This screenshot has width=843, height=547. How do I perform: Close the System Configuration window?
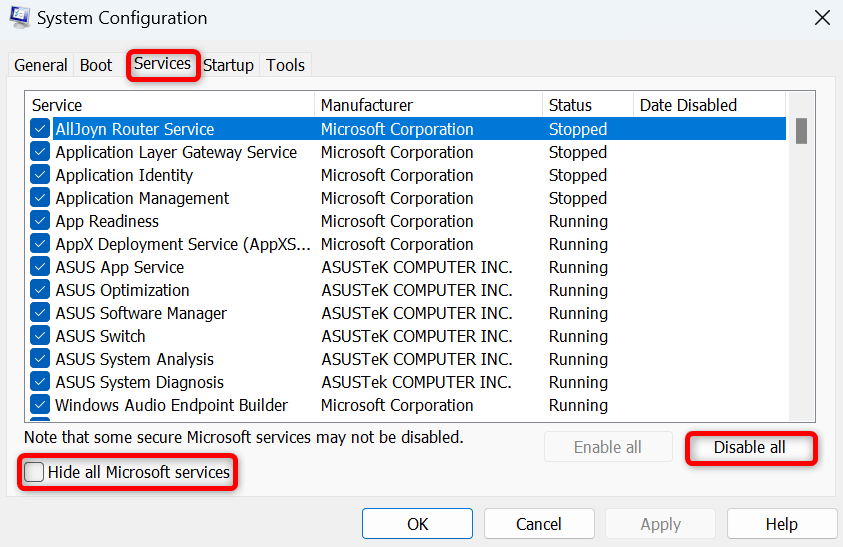tap(821, 18)
